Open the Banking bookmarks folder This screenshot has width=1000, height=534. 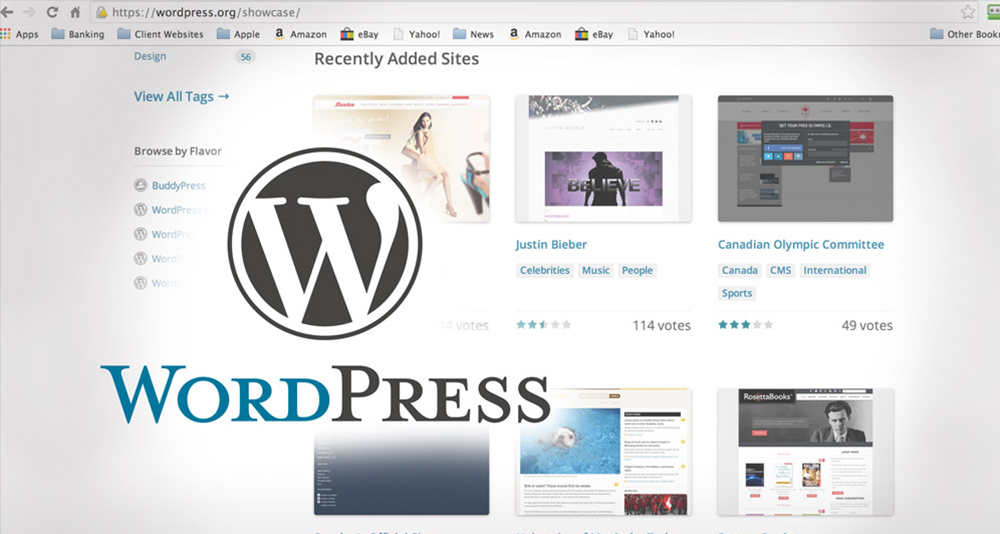78,34
